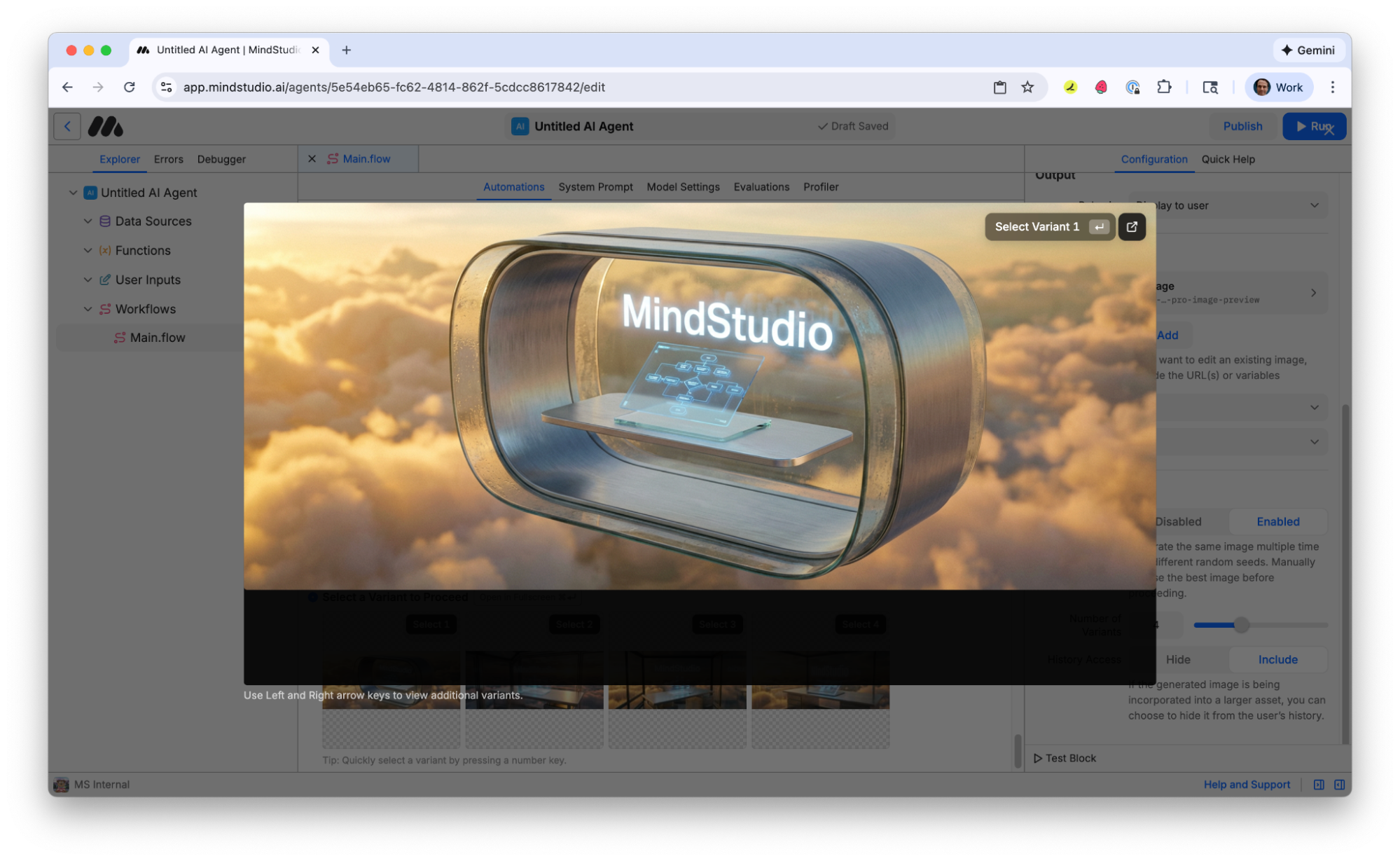The image size is (1400, 861).
Task: Collapse the User Inputs tree section
Action: tap(88, 280)
